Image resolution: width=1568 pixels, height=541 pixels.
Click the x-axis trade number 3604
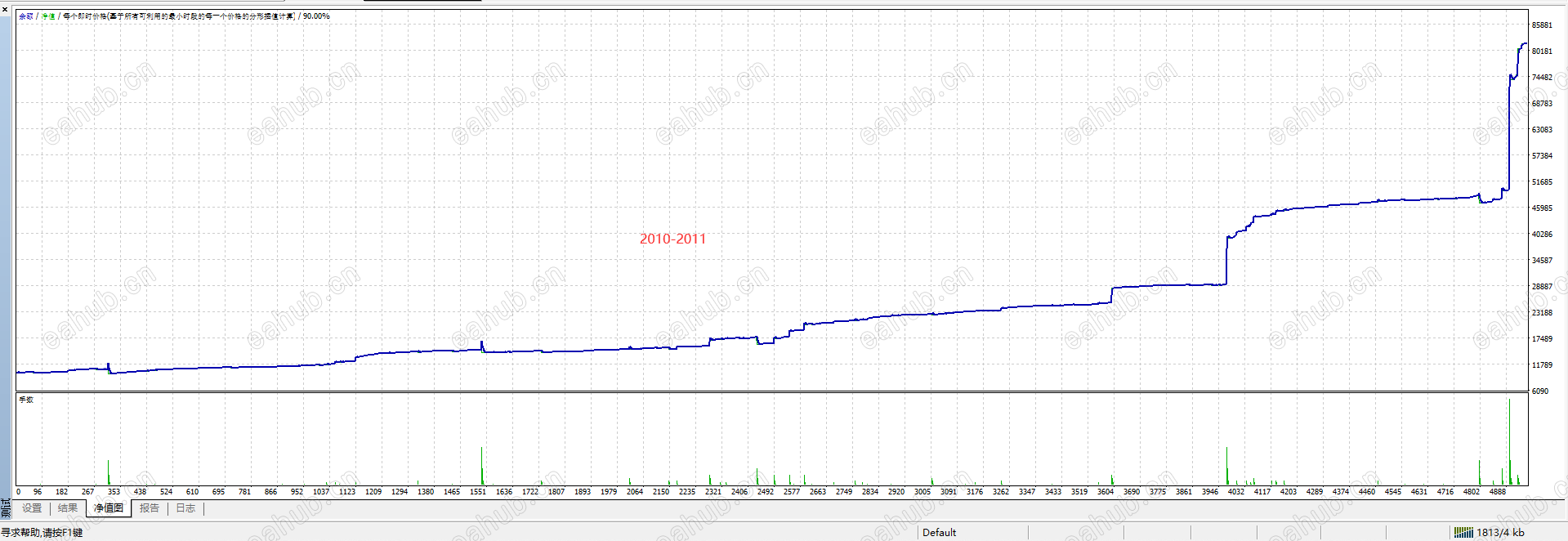(x=1106, y=492)
